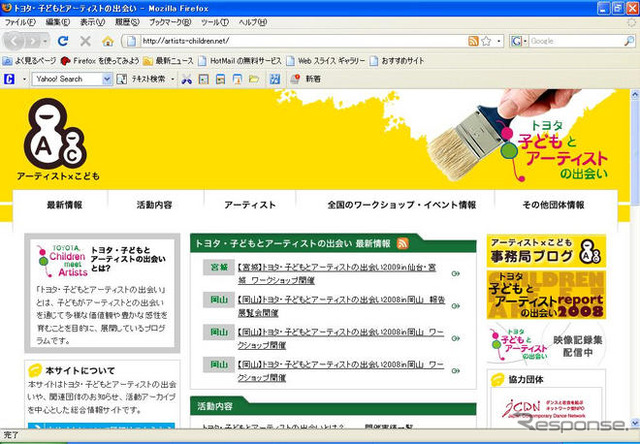Click the scrollbar down arrow
The width and height of the screenshot is (640, 444).
coord(635,422)
